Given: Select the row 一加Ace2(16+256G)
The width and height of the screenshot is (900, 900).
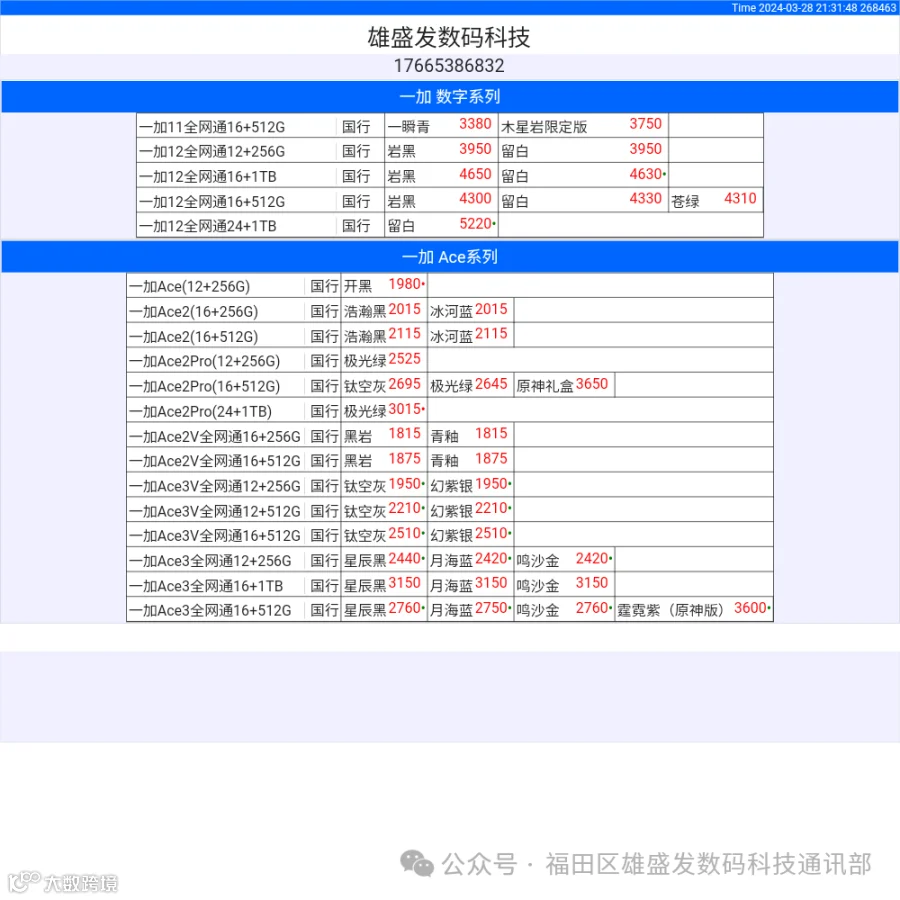Looking at the screenshot, I should pos(450,311).
